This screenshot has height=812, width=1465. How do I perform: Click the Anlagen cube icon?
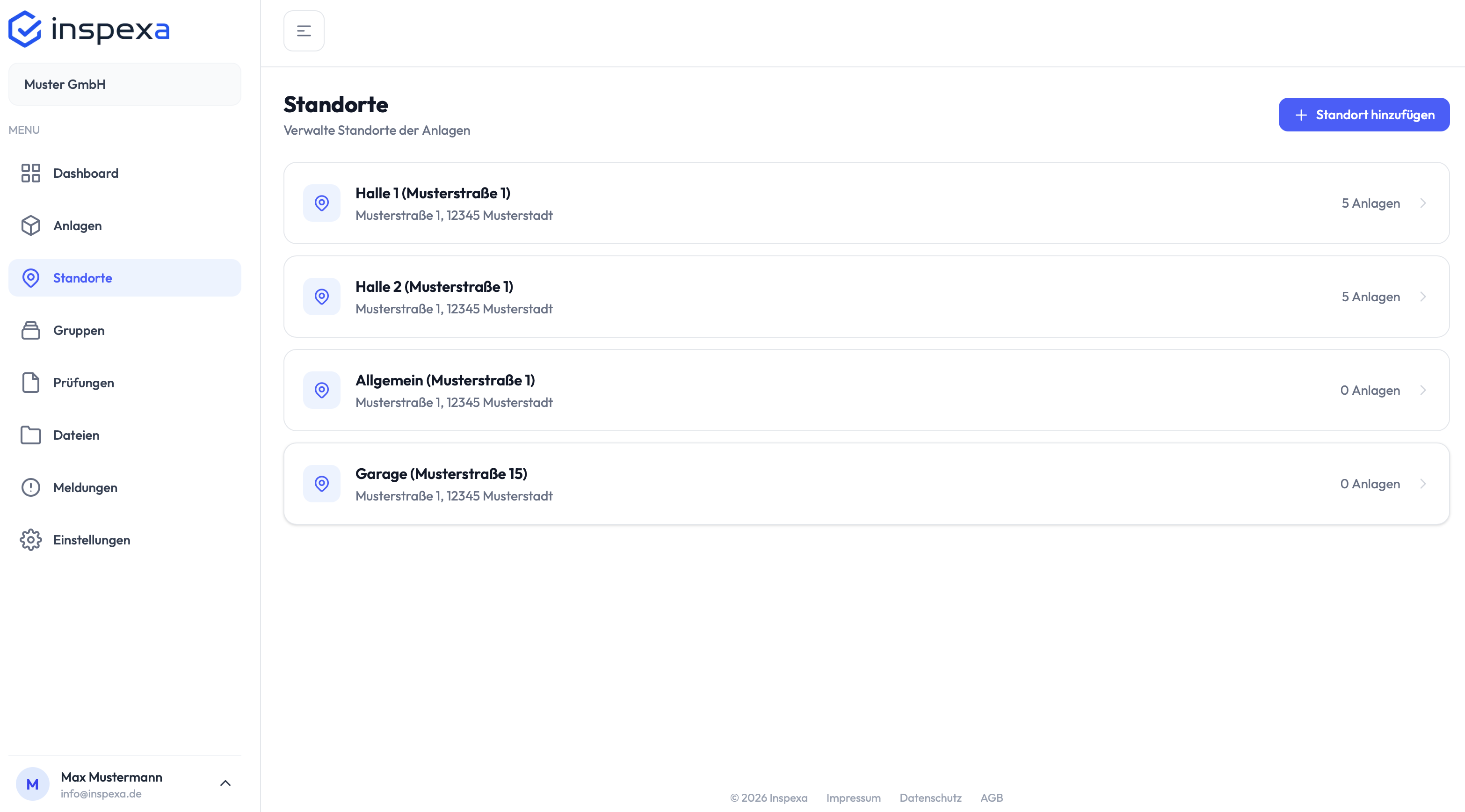coord(31,225)
